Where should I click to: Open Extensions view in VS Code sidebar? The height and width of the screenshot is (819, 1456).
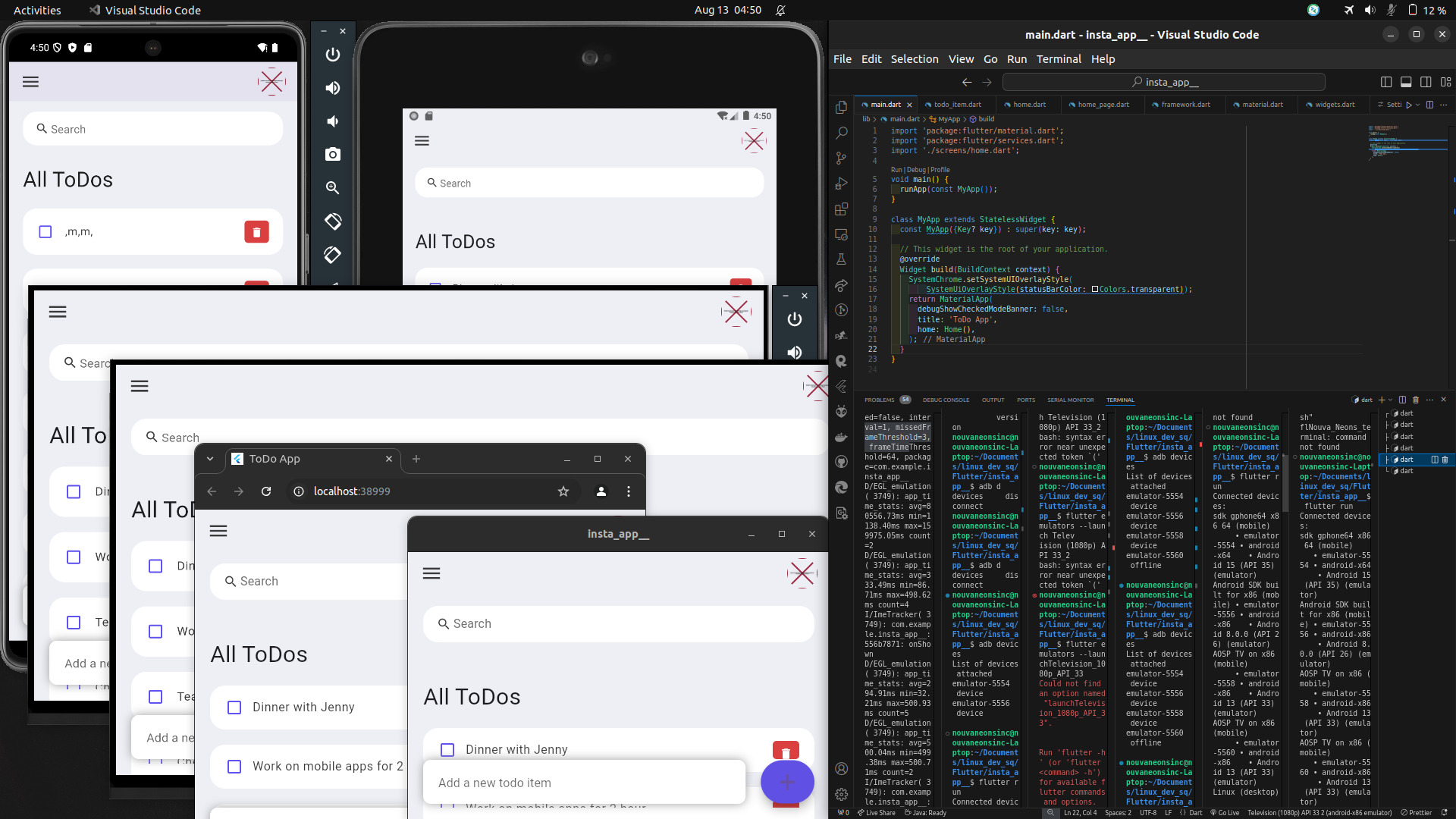coord(841,209)
